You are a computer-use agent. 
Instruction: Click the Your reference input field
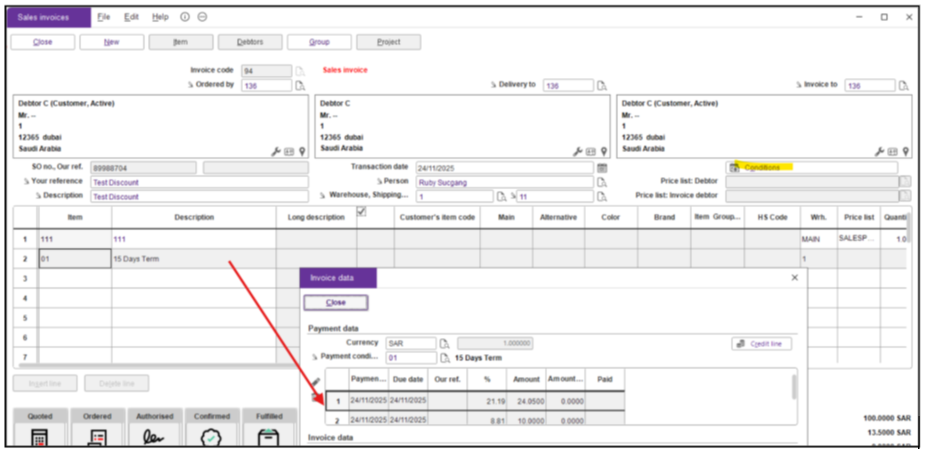coord(199,183)
